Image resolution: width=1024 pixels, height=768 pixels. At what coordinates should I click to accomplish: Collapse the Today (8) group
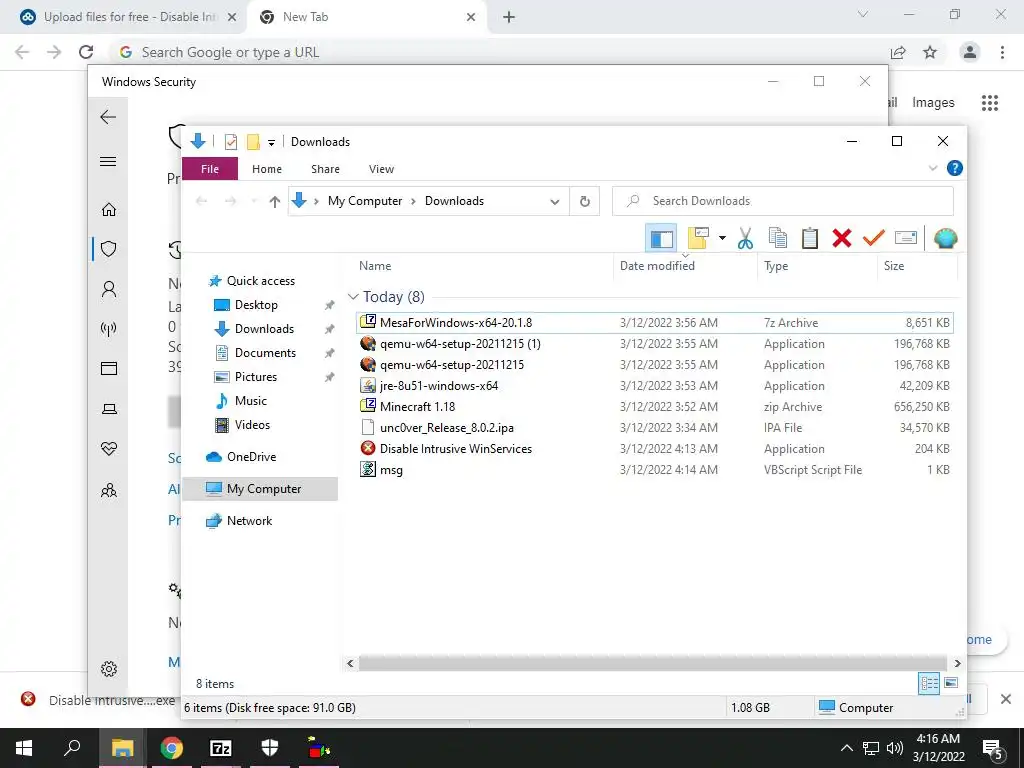click(353, 296)
